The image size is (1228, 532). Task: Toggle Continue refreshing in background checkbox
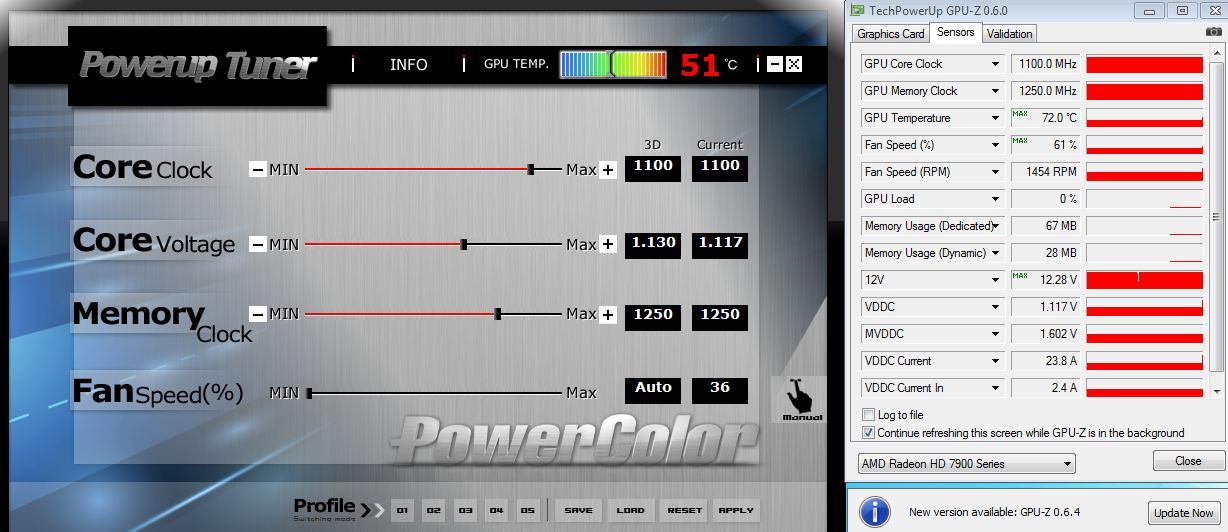(x=868, y=433)
